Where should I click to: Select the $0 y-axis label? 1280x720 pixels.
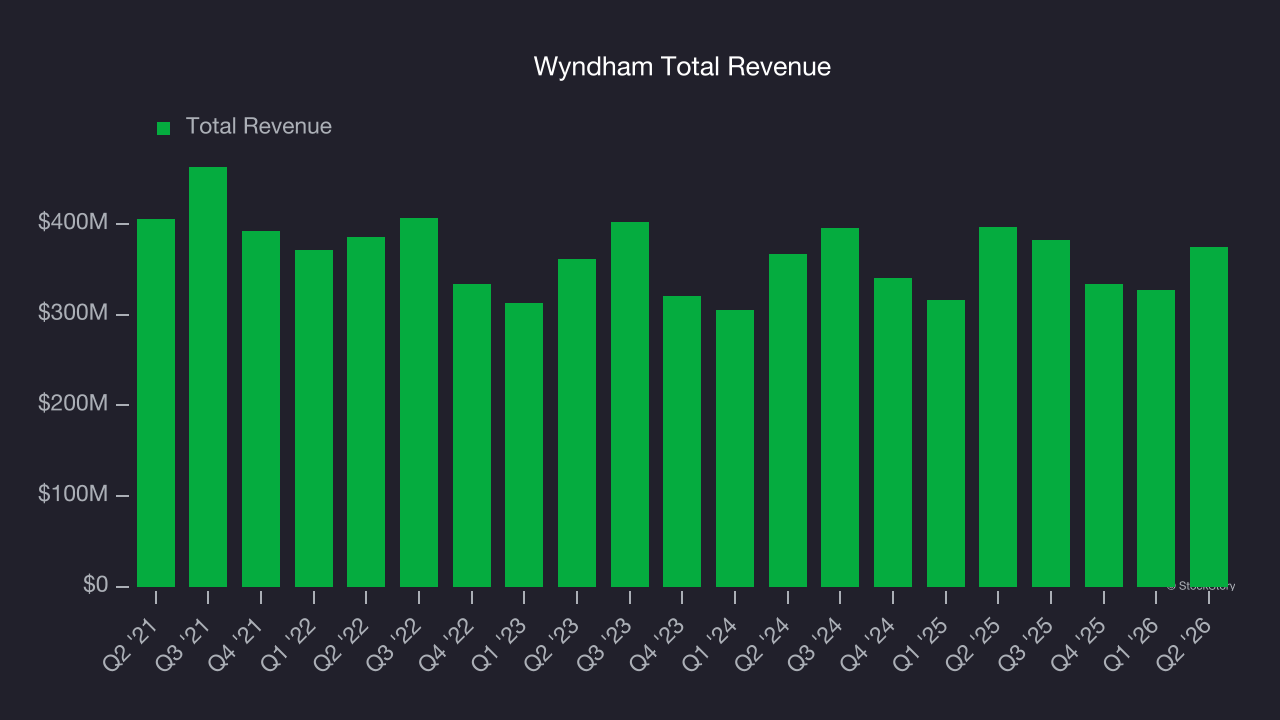coord(96,586)
